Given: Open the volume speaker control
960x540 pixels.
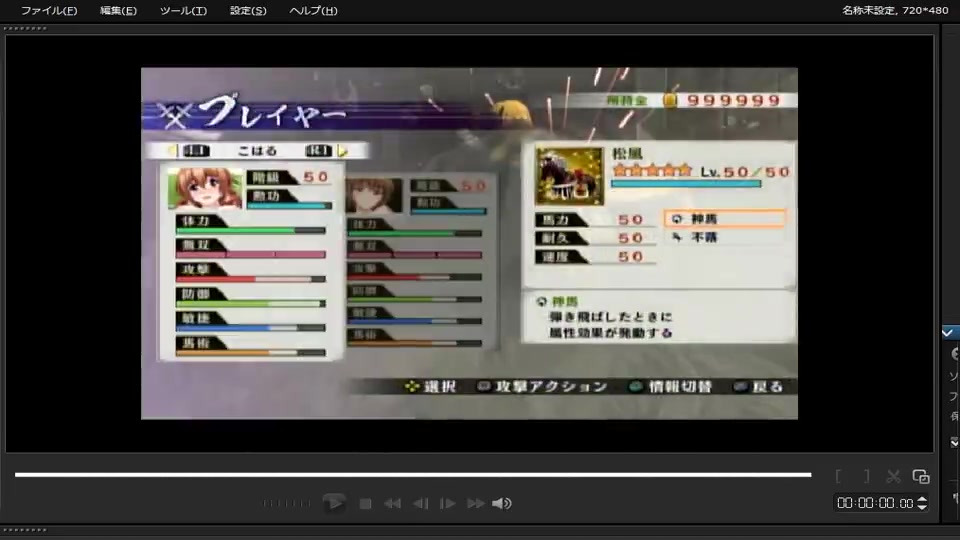Looking at the screenshot, I should [x=501, y=504].
